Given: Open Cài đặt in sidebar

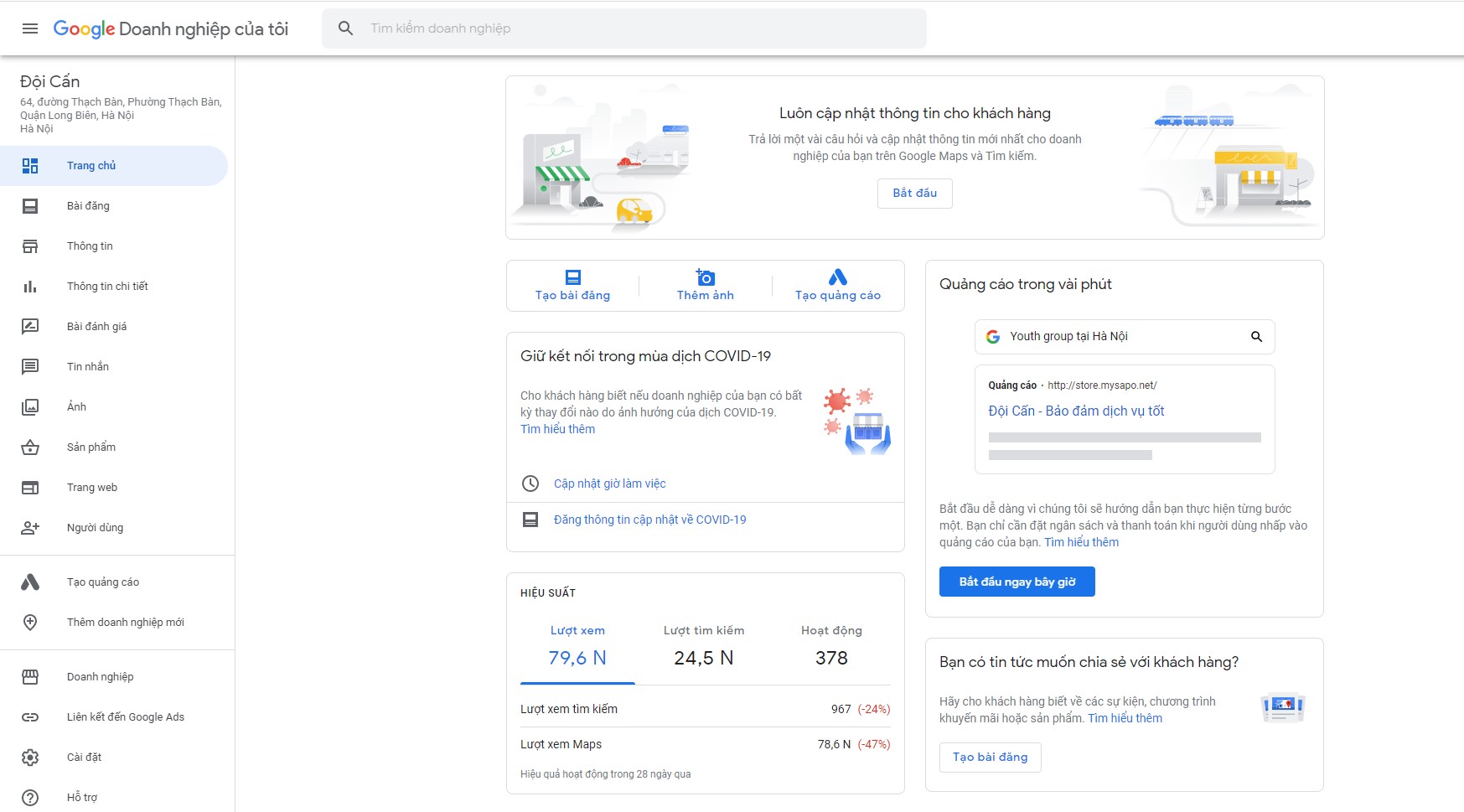Looking at the screenshot, I should (114, 758).
